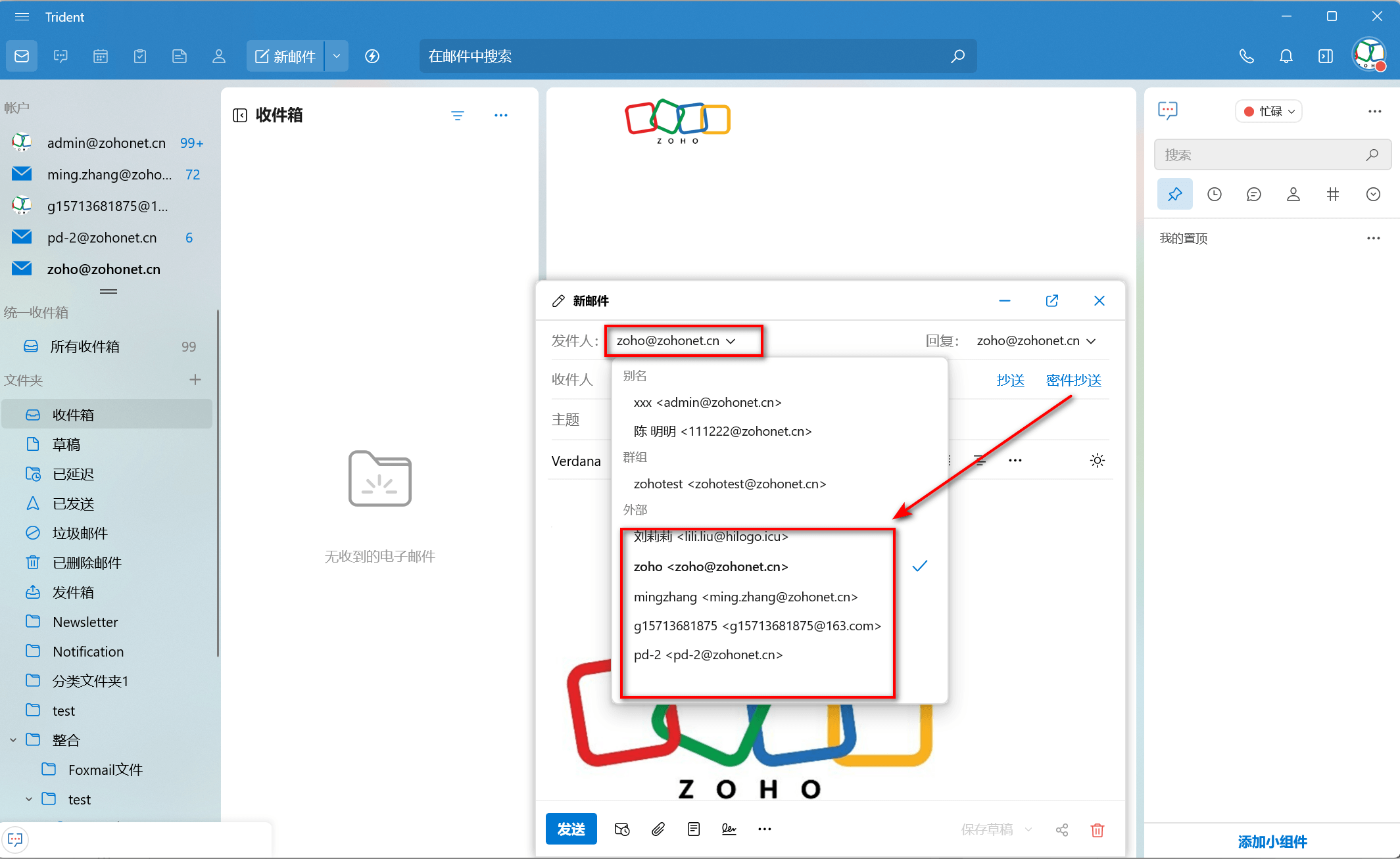Open the Chat module icon in top bar
1400x859 pixels.
click(60, 57)
